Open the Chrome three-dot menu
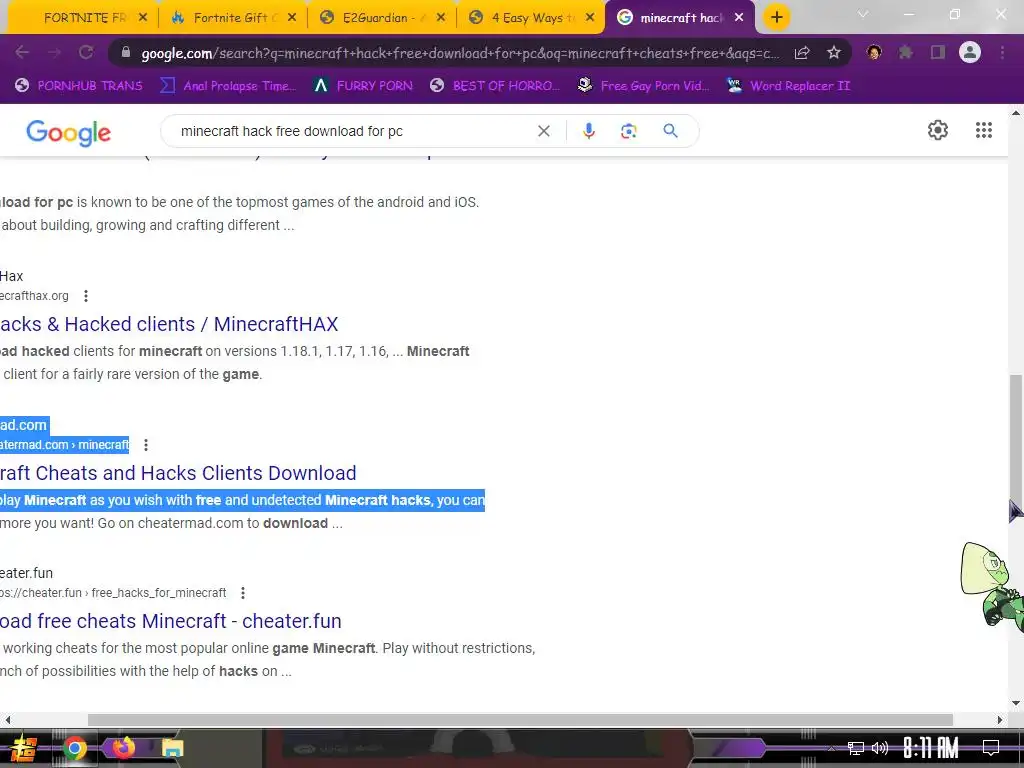This screenshot has width=1024, height=768. [1002, 53]
